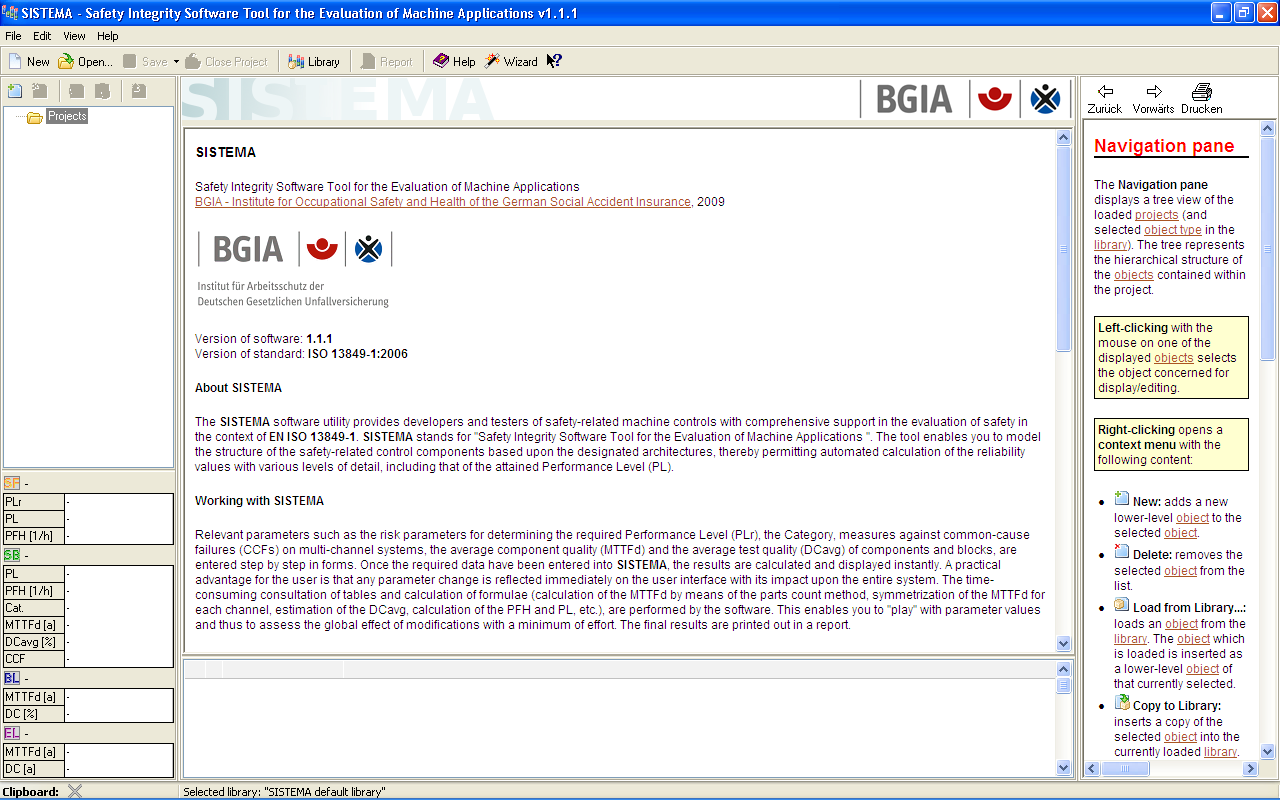Click the load from library icon in navigation toolbar
This screenshot has height=800, width=1280.
pyautogui.click(x=138, y=91)
